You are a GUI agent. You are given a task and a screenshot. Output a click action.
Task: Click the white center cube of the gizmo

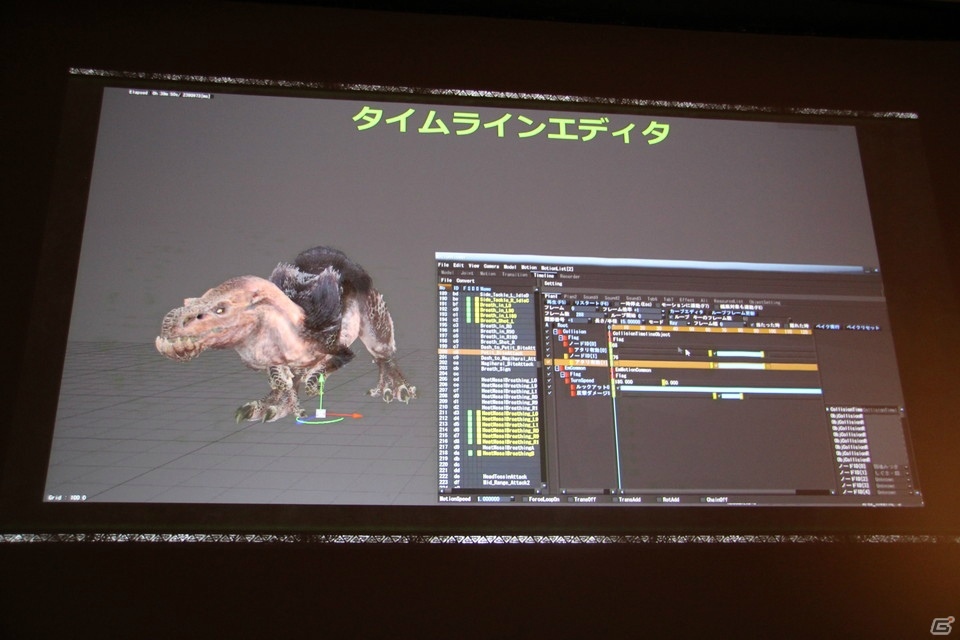[320, 413]
